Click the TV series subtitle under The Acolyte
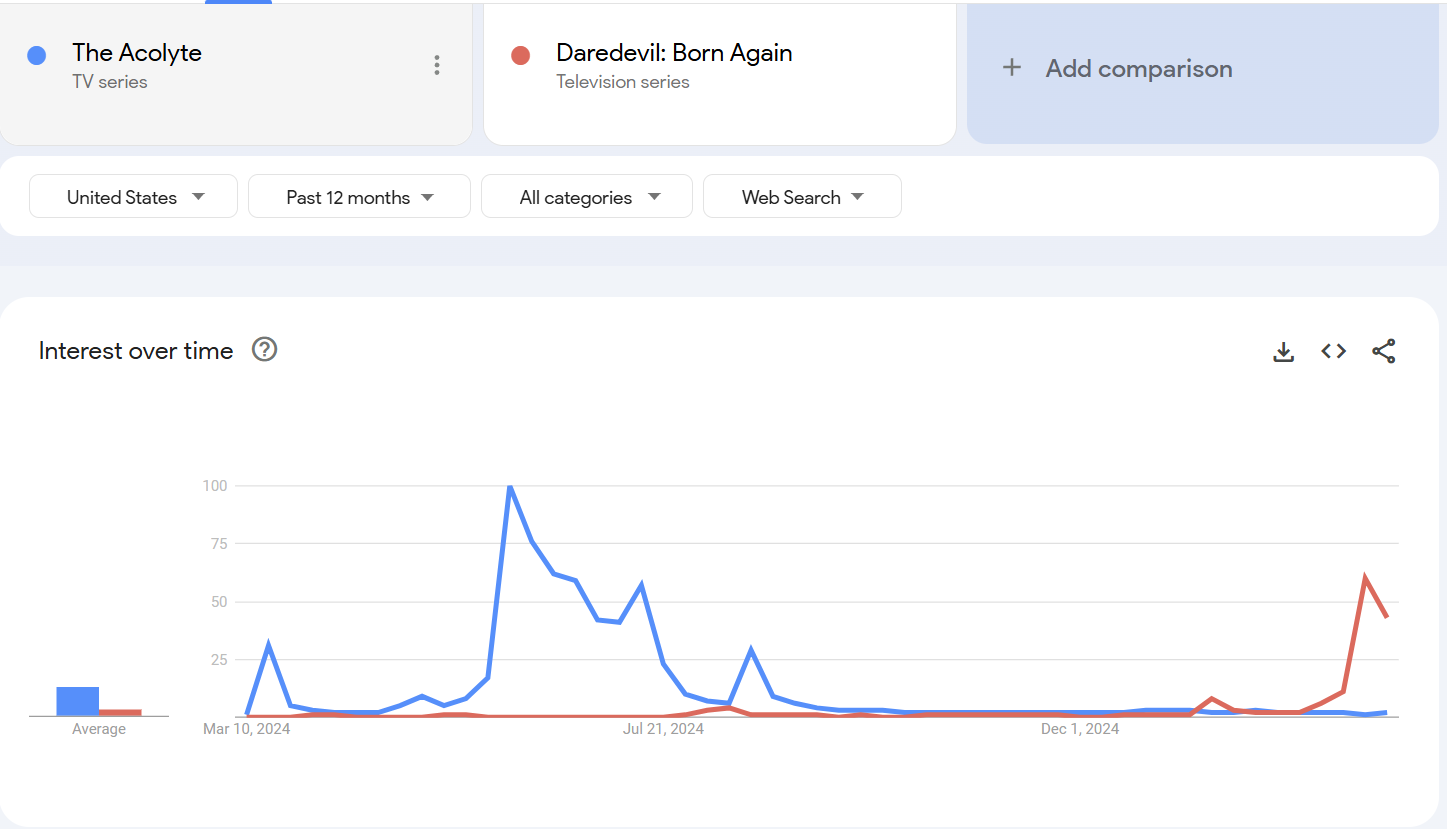This screenshot has height=829, width=1447. click(110, 82)
